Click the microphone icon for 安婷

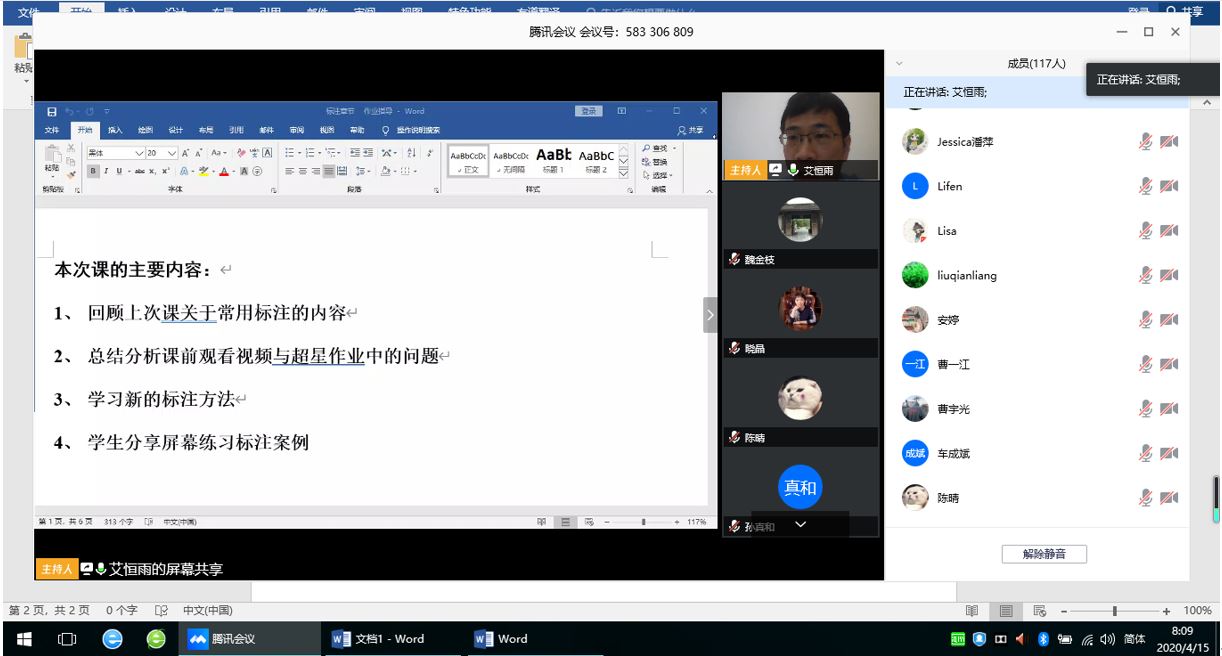point(1146,320)
